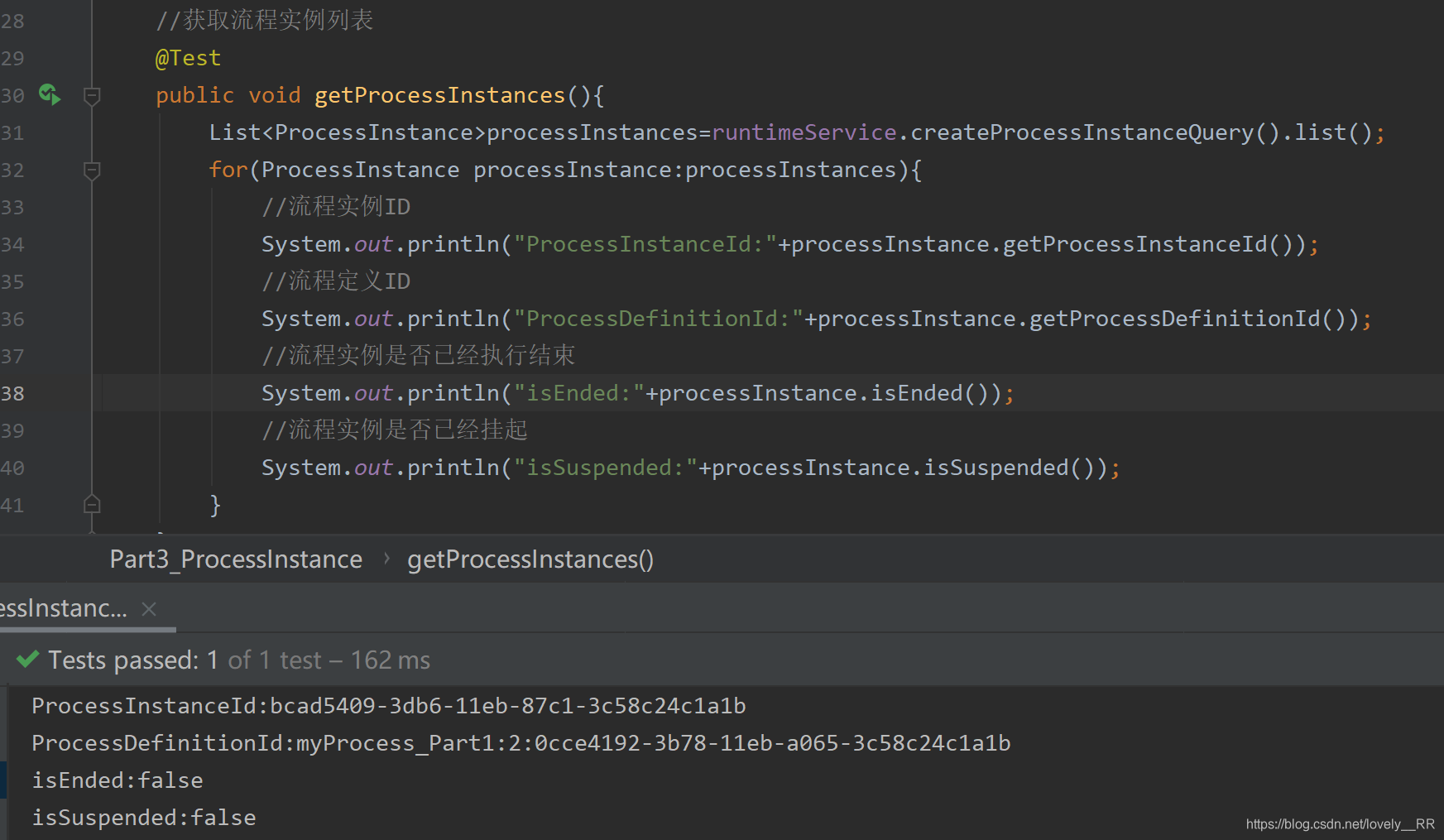Click the getProcessInstances method name in code
Screen dimensions: 1444x840
[439, 95]
